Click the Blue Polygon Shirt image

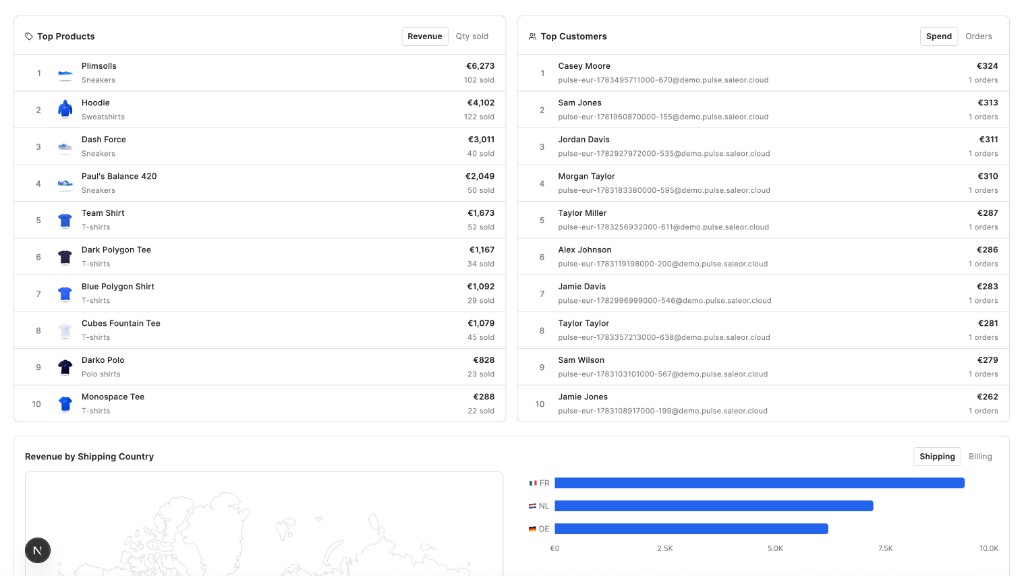point(65,294)
